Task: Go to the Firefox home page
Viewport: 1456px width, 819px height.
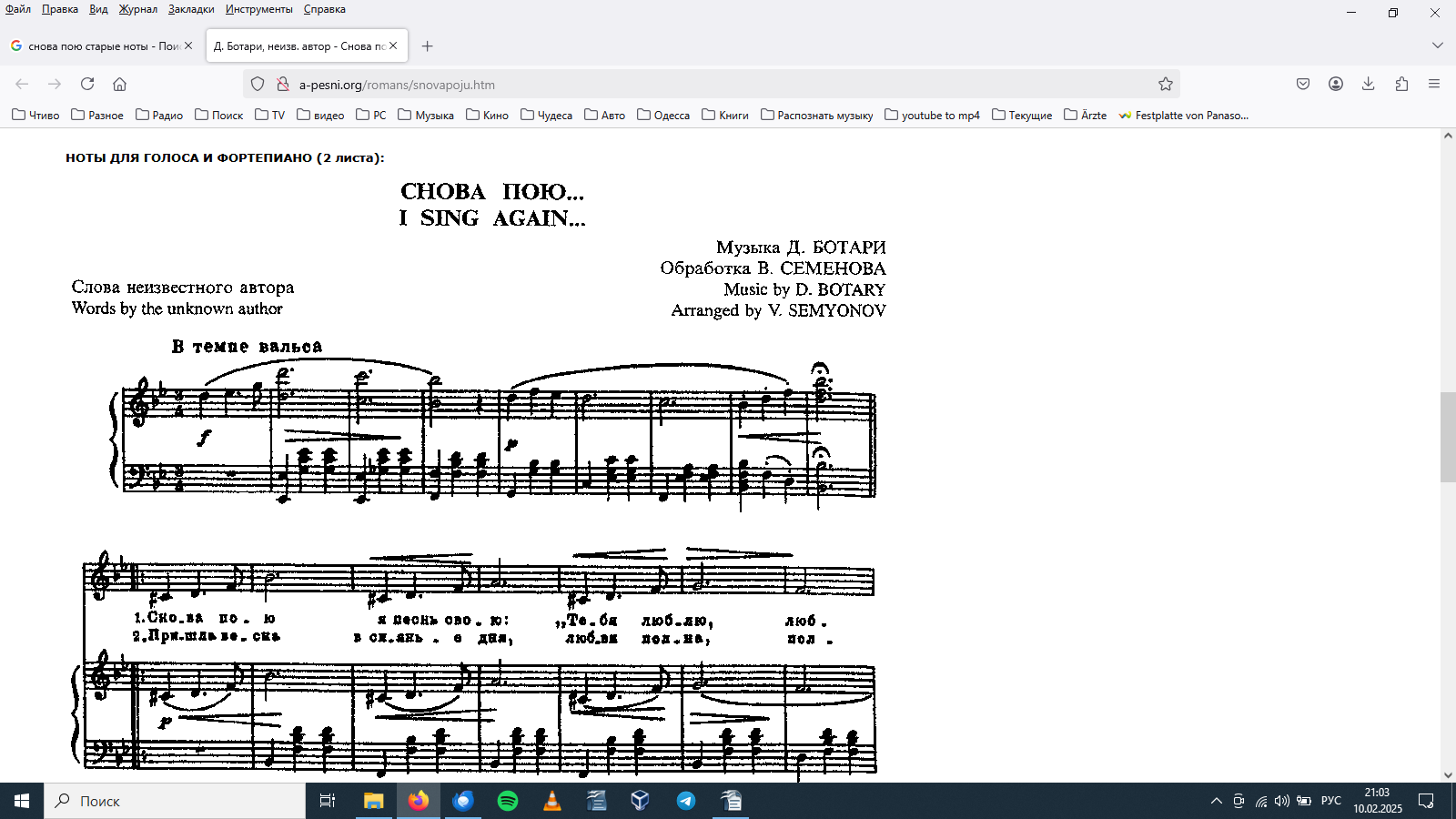Action: [119, 84]
